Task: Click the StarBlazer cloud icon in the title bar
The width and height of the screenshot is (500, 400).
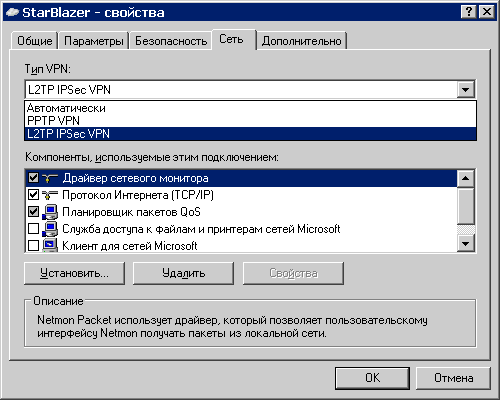Action: coord(12,12)
